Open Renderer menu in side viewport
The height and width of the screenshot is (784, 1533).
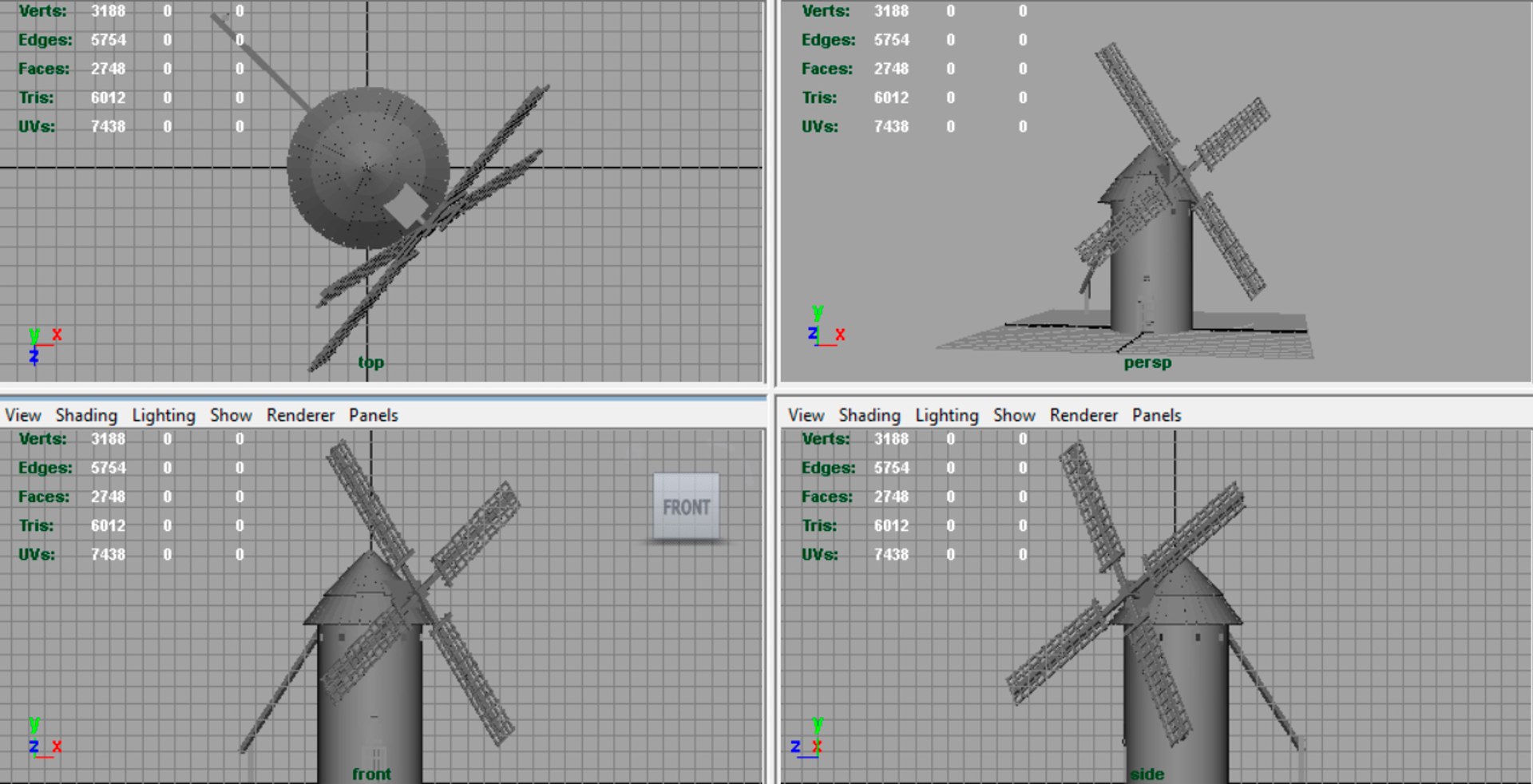coord(1083,415)
